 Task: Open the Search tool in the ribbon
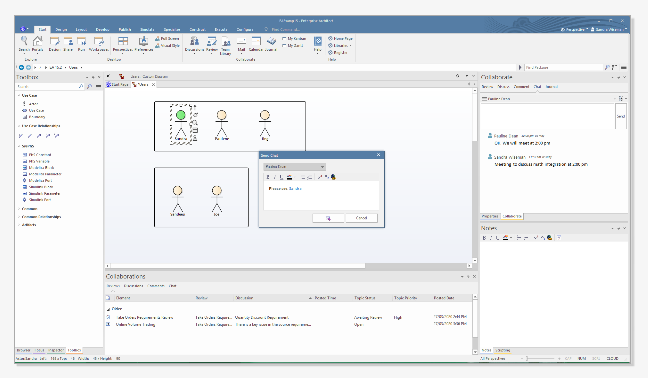click(x=24, y=43)
